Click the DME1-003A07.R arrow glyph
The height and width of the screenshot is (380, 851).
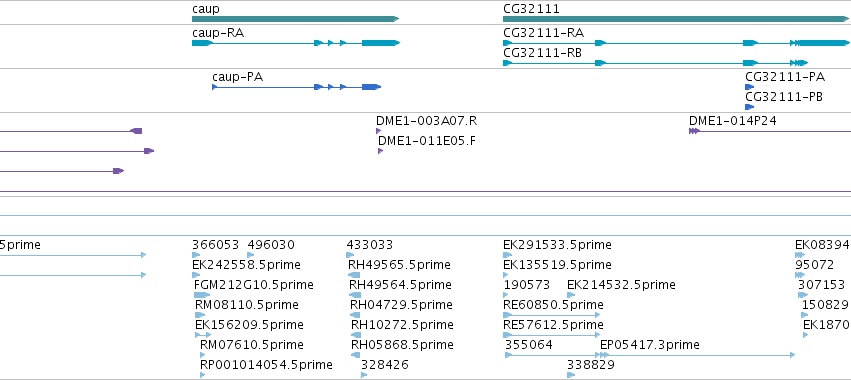pos(378,131)
